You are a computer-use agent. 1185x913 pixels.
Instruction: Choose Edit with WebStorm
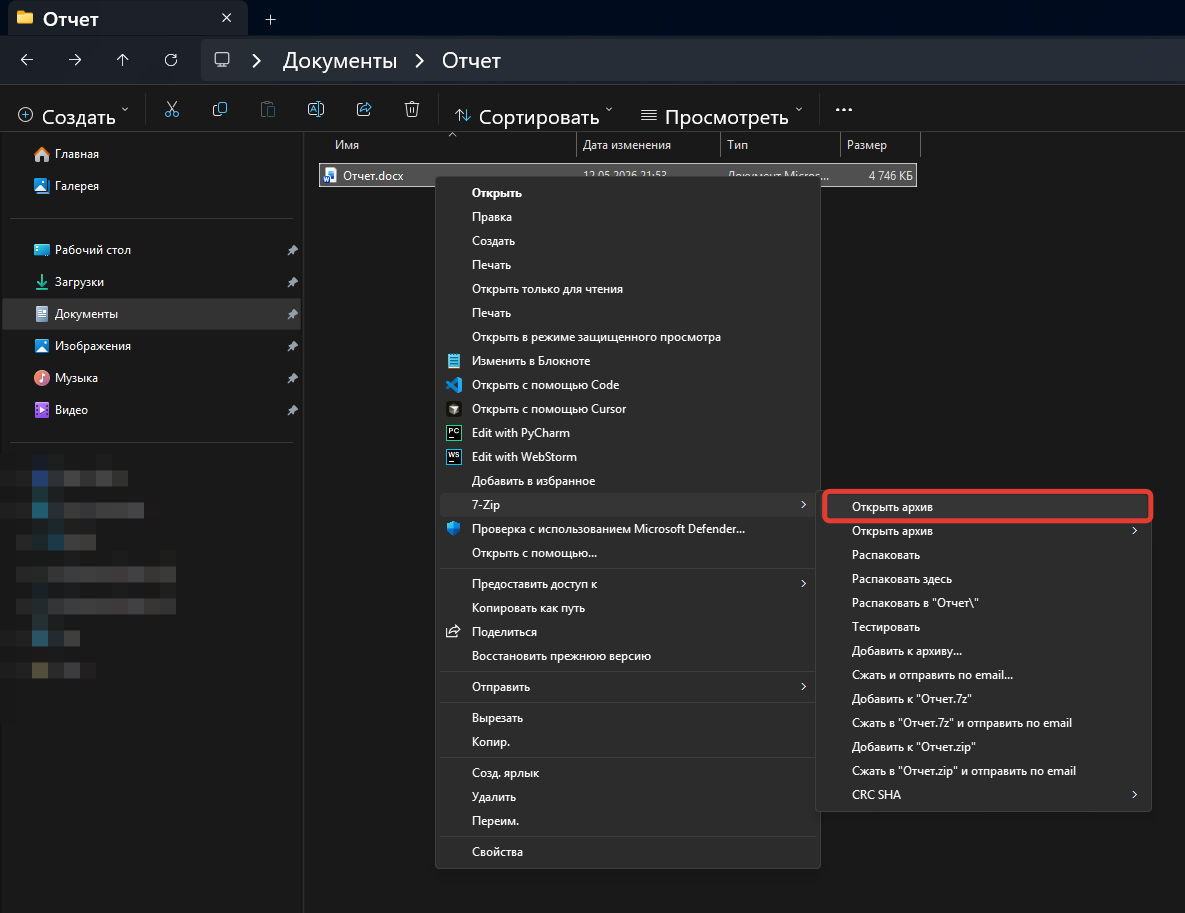point(627,456)
